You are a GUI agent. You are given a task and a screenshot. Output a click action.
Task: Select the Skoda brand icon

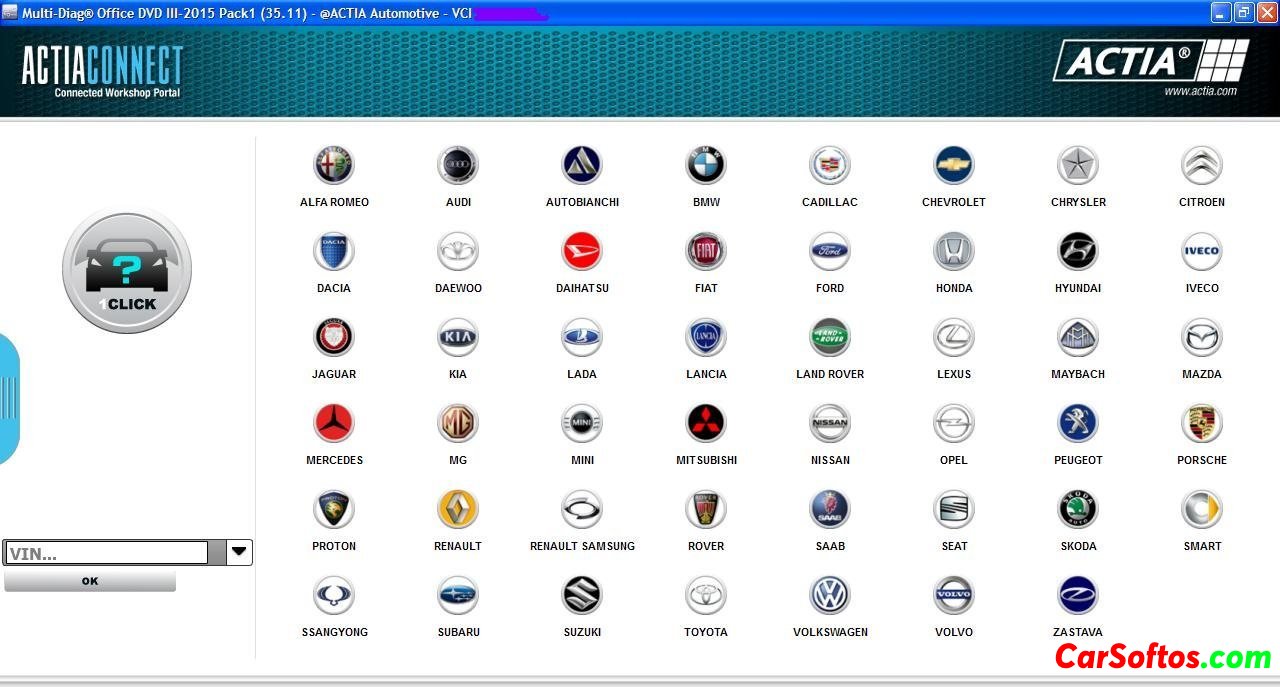point(1077,510)
